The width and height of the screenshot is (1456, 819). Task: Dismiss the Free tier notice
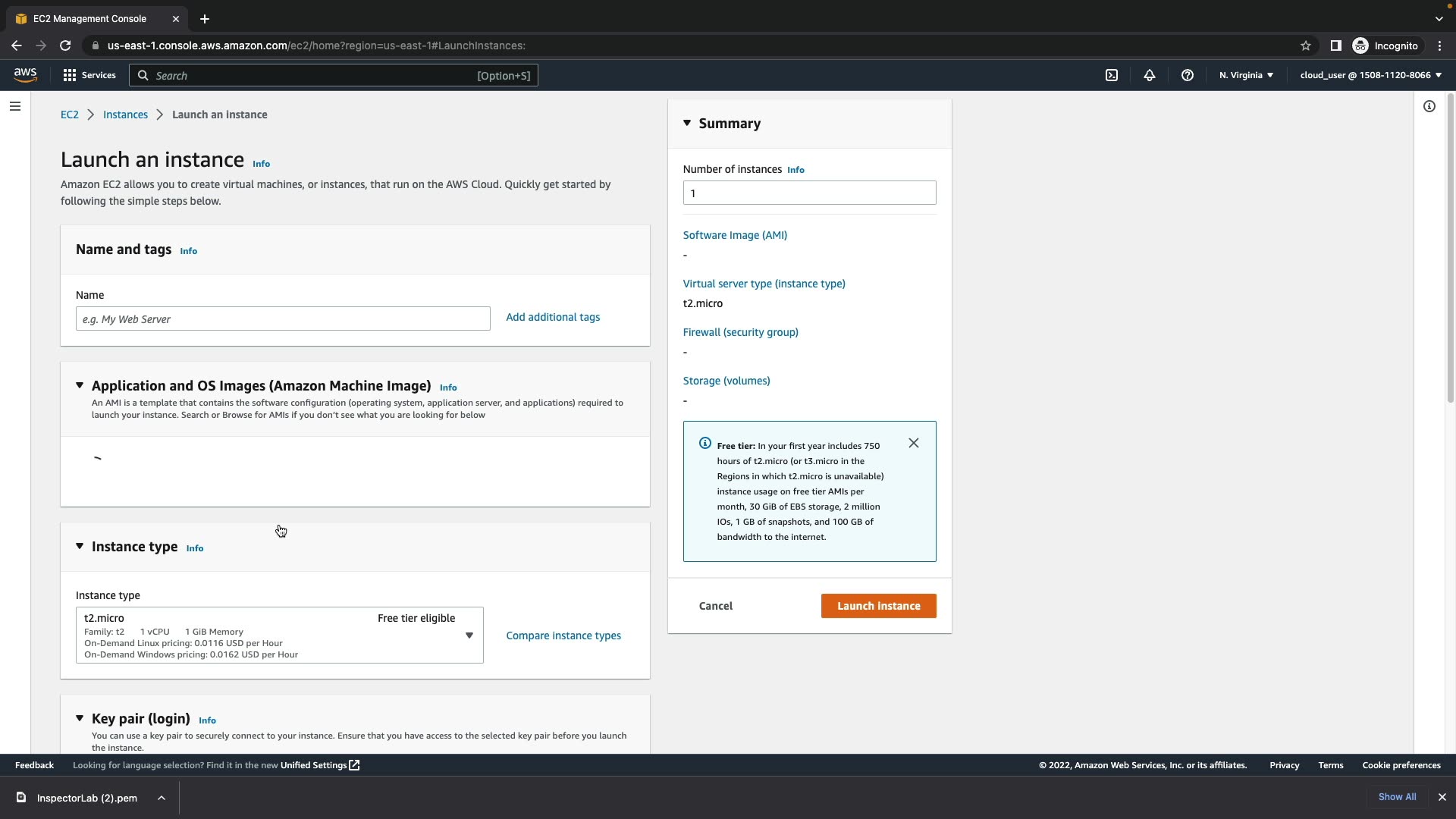pos(914,443)
